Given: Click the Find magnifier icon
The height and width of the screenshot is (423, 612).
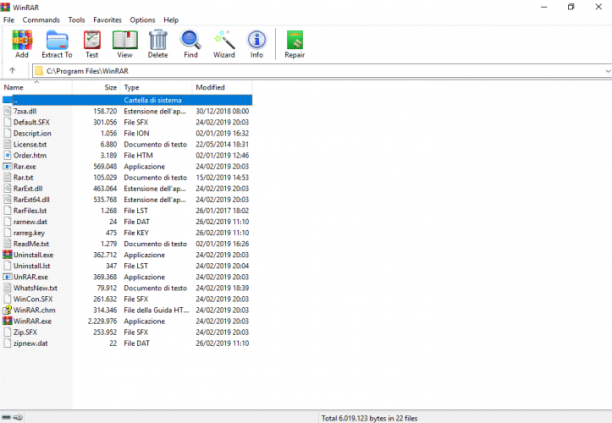Looking at the screenshot, I should pos(190,40).
